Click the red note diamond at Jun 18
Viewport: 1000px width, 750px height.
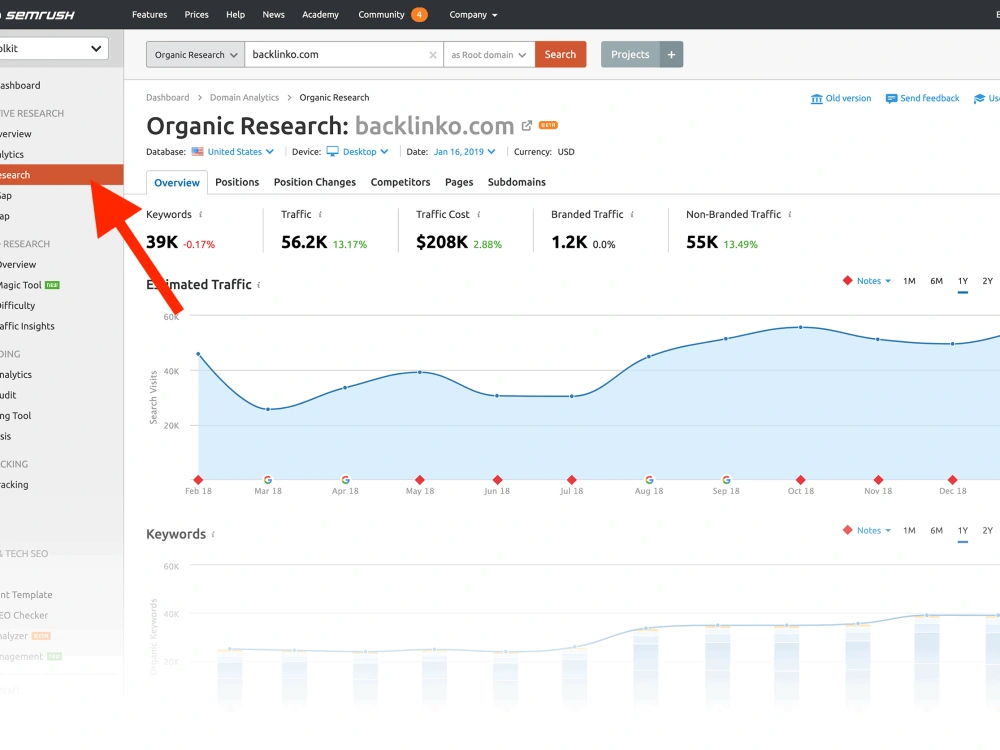497,480
